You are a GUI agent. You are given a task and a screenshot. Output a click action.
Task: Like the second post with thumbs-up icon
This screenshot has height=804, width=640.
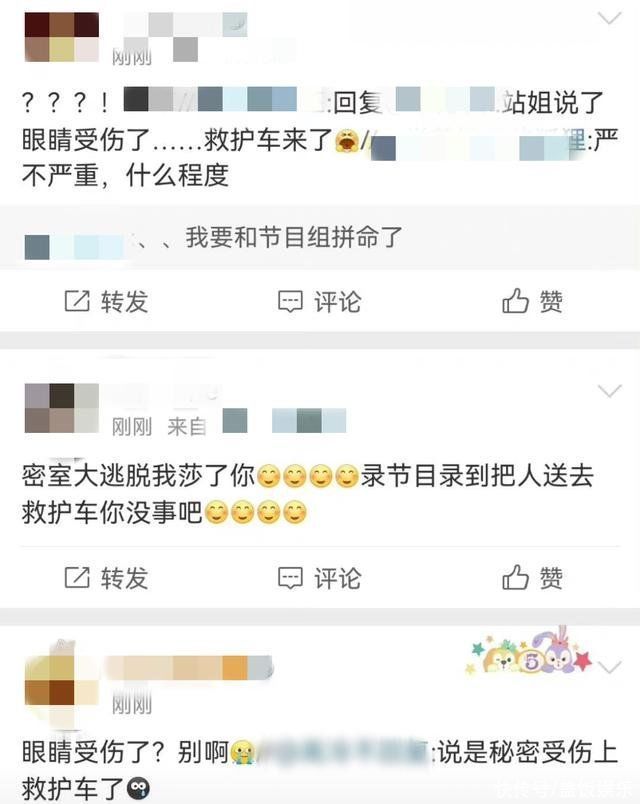pos(515,577)
